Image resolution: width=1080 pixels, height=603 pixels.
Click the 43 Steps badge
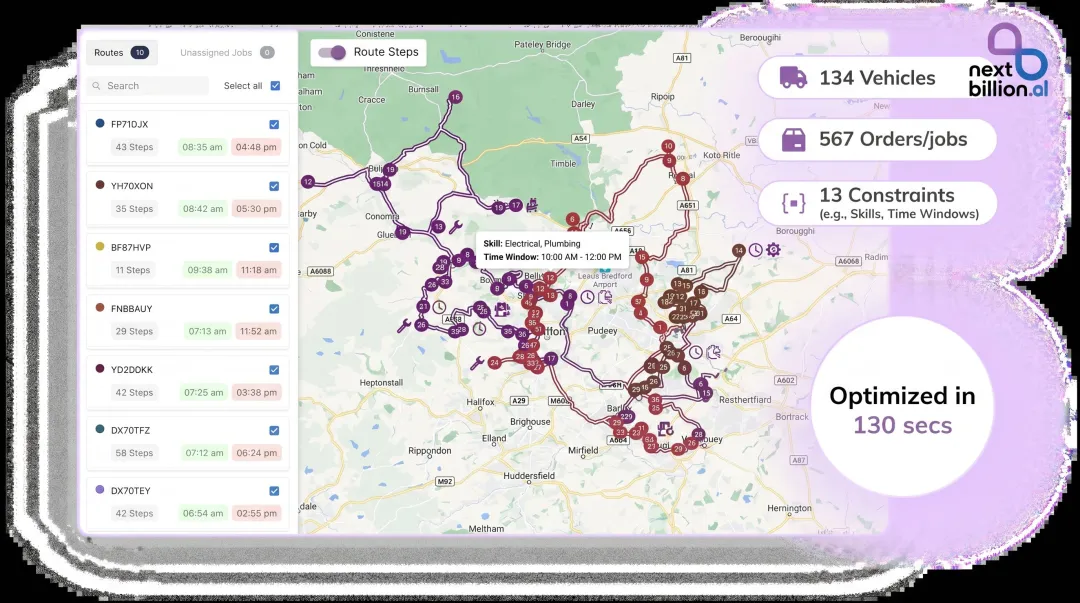(134, 147)
